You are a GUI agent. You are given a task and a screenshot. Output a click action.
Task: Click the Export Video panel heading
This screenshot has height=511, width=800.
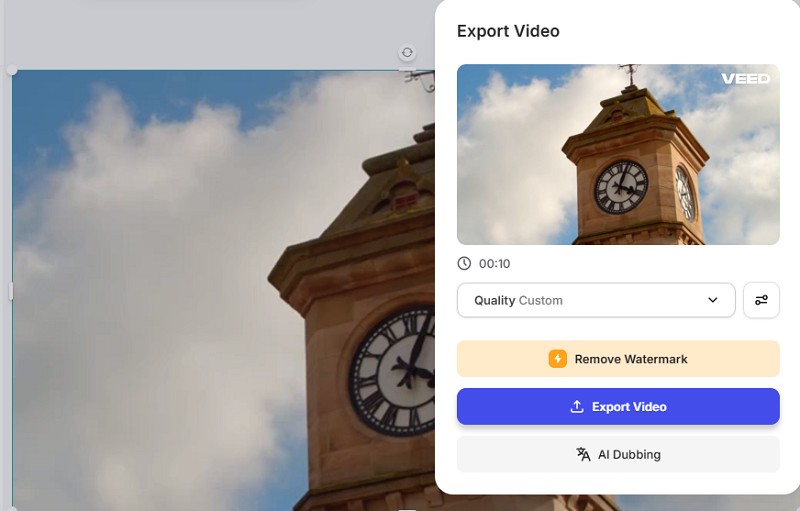click(x=508, y=31)
